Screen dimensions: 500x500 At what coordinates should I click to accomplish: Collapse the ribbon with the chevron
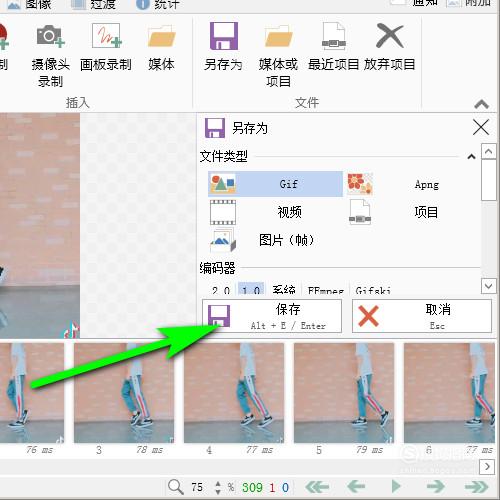tap(481, 105)
